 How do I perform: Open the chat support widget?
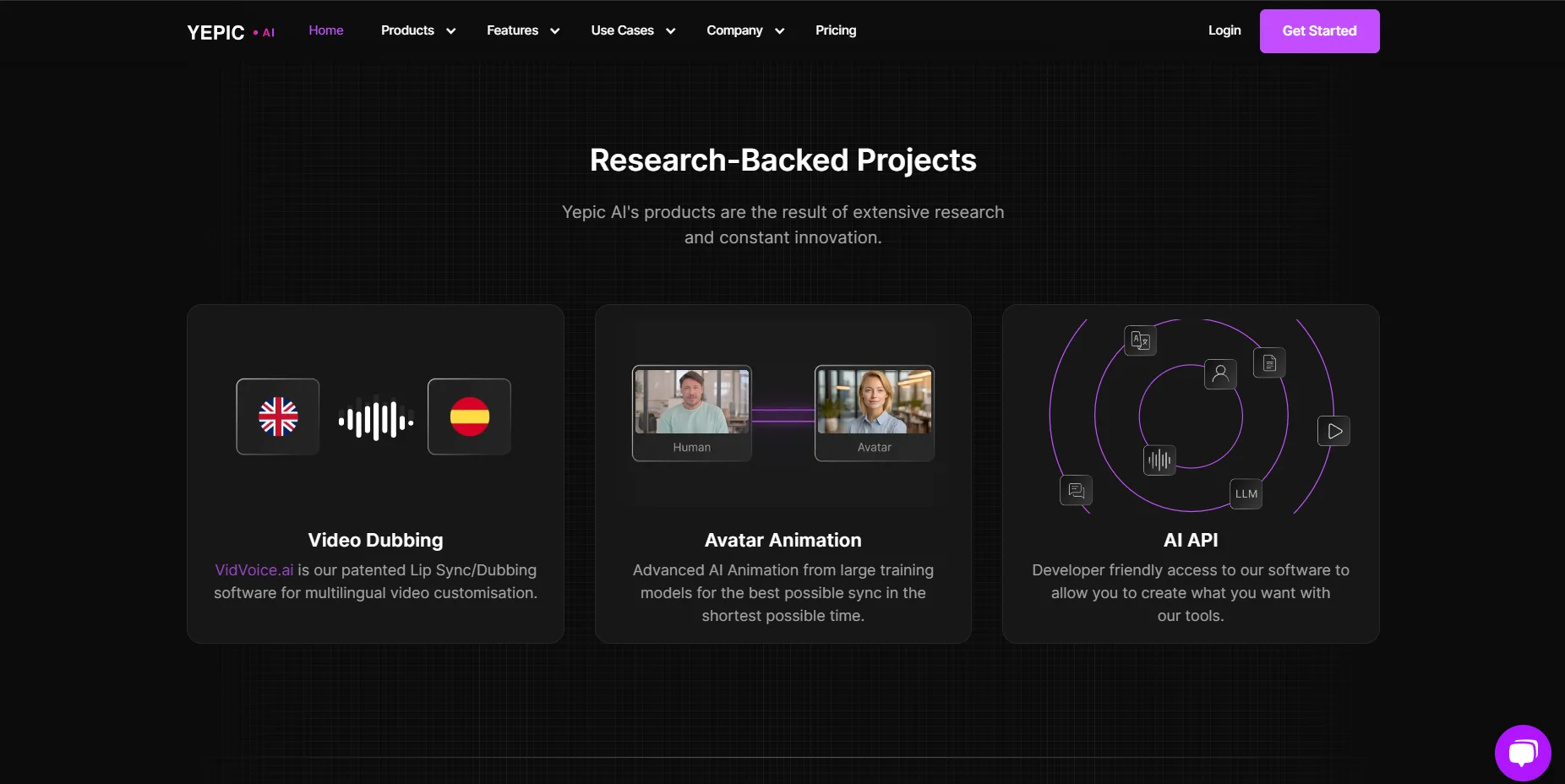pos(1522,753)
